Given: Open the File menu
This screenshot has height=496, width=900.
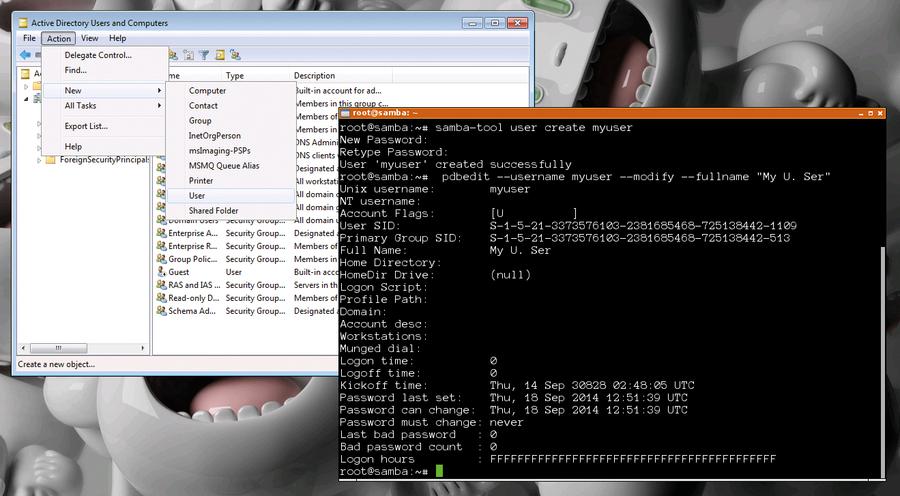Looking at the screenshot, I should (29, 38).
